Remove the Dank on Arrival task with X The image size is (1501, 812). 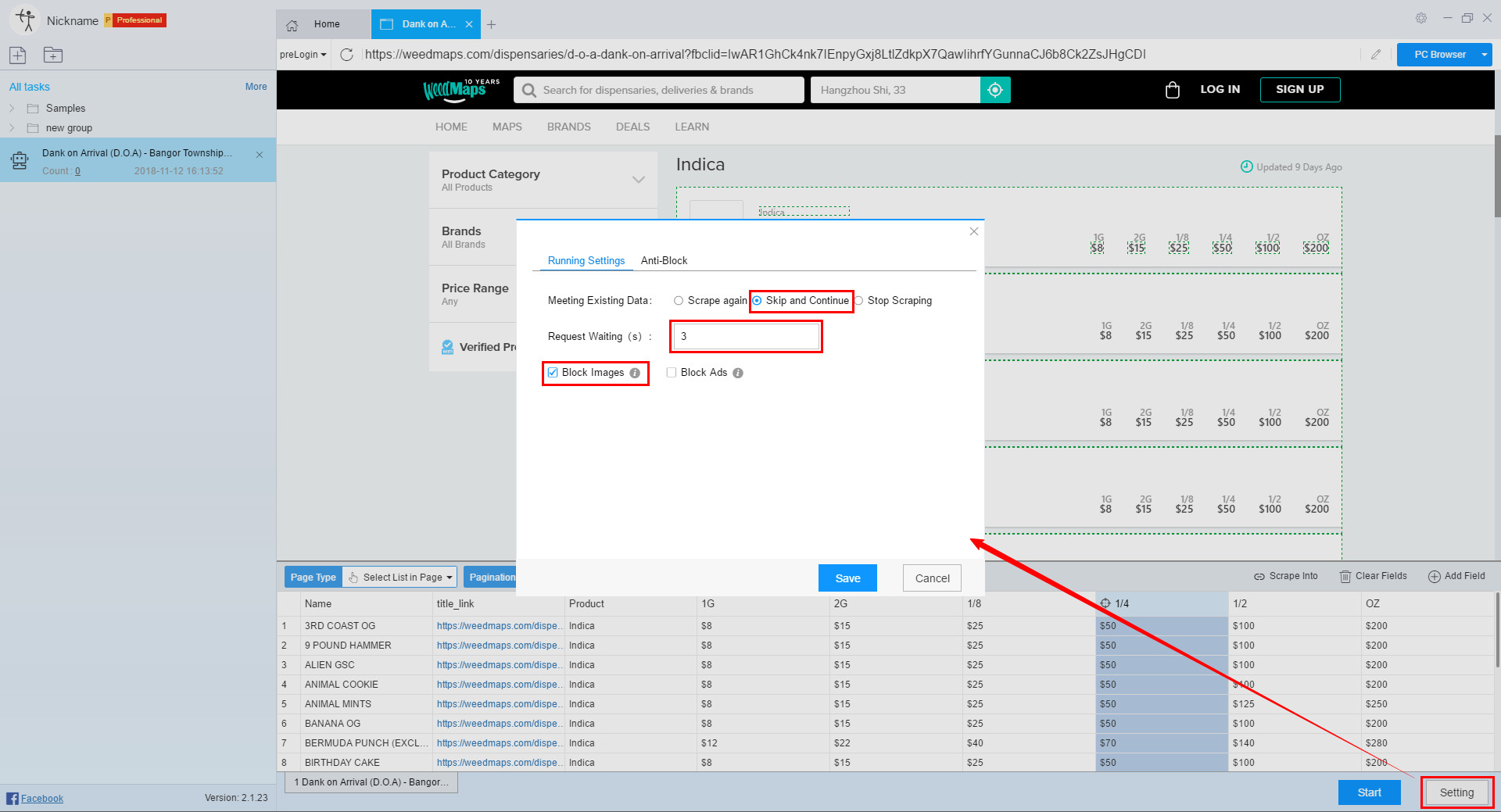click(260, 155)
